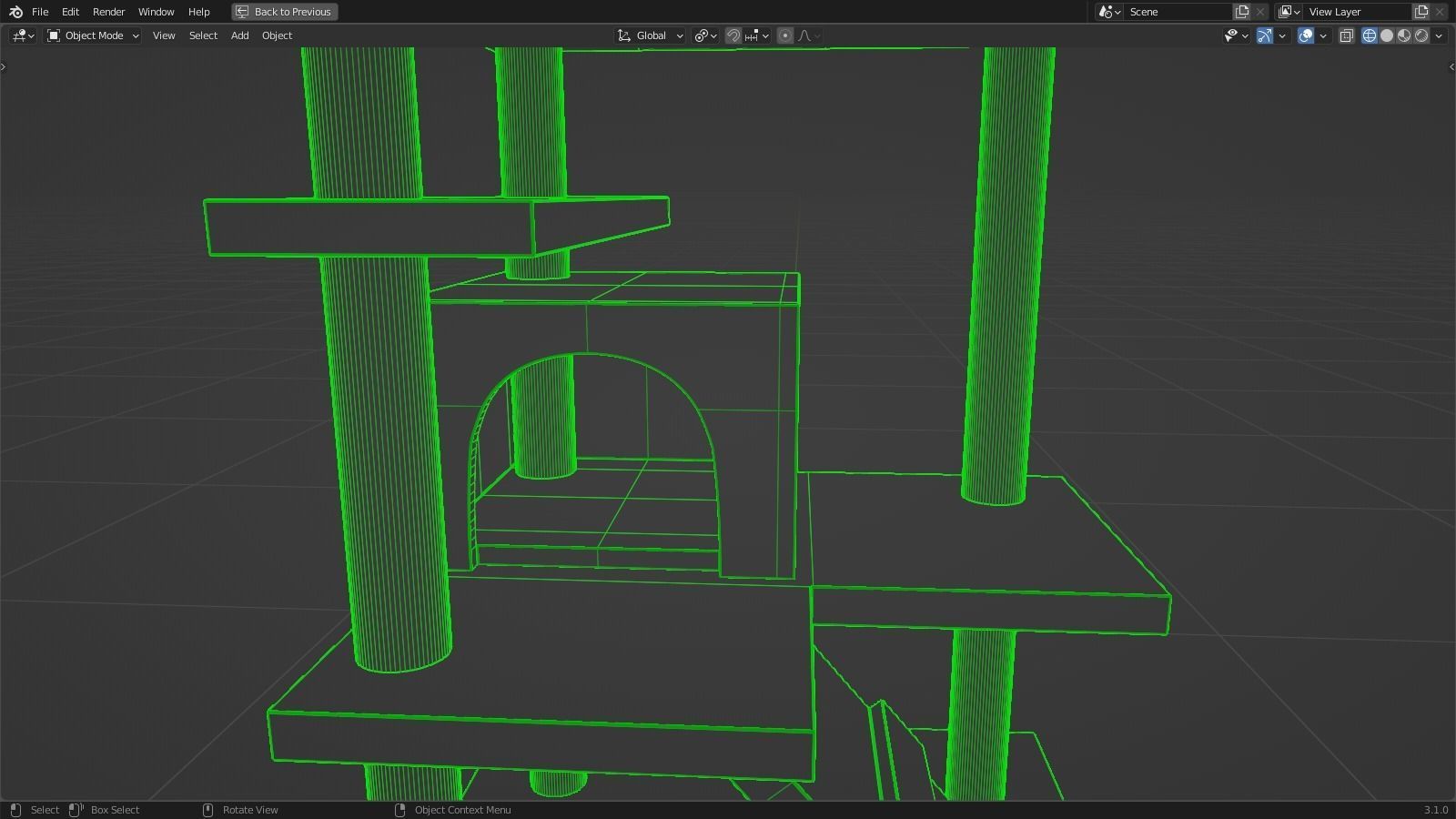Remove the view layer with the X icon
Viewport: 1456px width, 819px height.
tap(1440, 12)
